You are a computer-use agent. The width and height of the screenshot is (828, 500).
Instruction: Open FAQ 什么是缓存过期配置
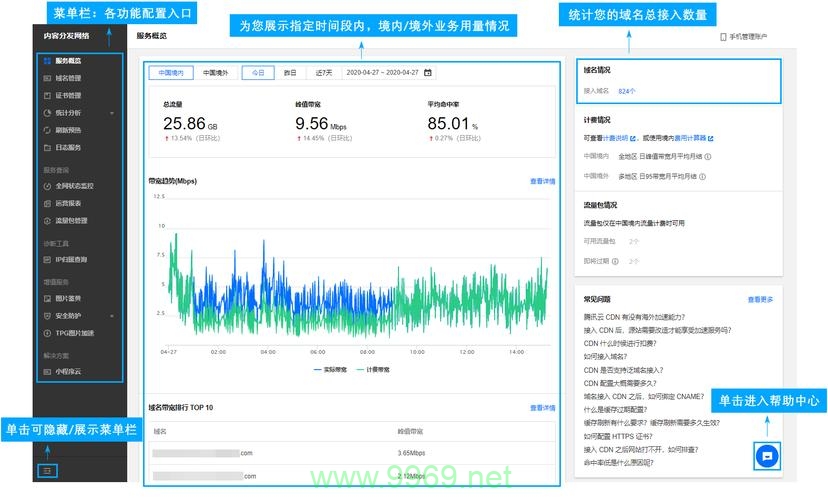[x=615, y=410]
